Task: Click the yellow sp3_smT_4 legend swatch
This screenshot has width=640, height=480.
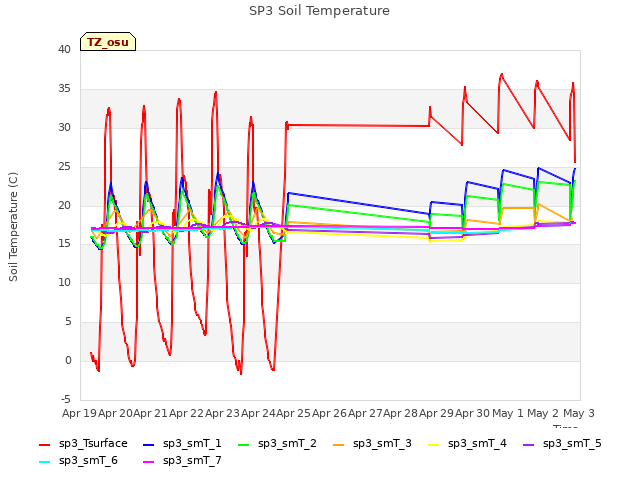Action: click(433, 444)
